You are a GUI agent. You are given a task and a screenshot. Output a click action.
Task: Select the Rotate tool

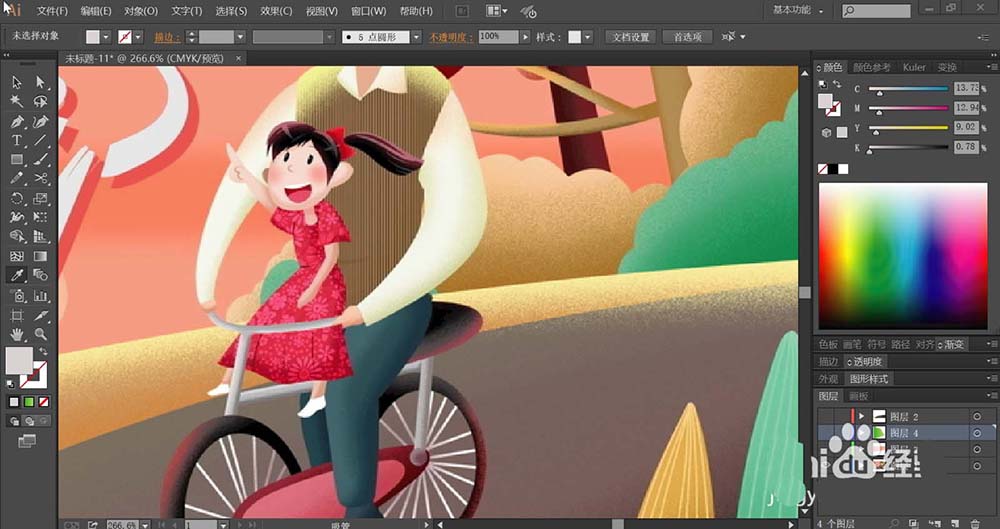(17, 198)
